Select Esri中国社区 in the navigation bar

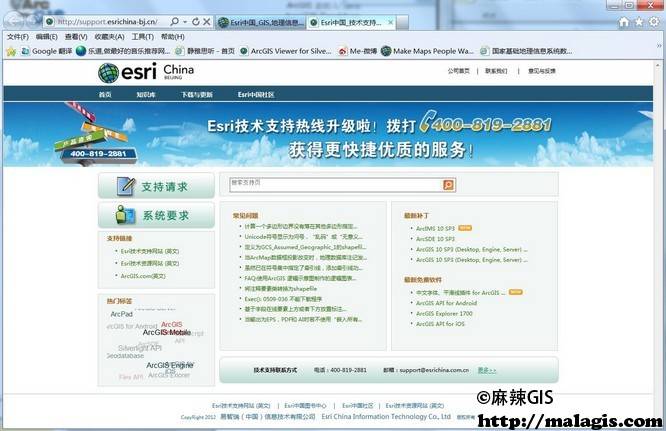pos(256,95)
